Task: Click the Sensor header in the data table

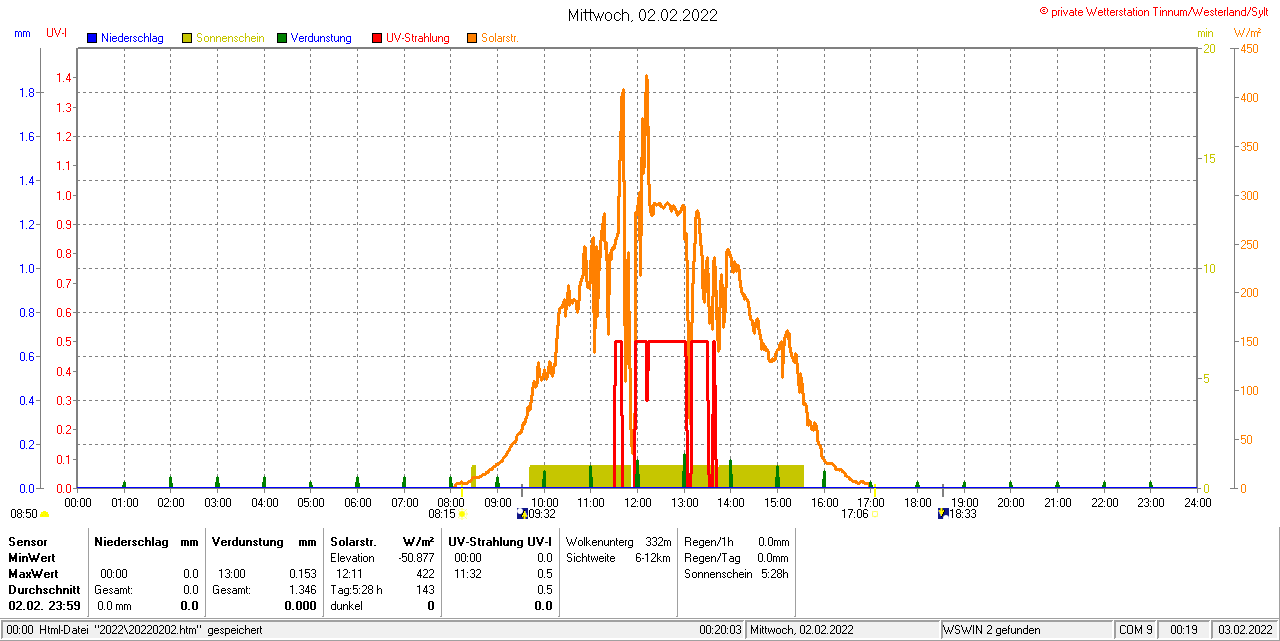Action: pos(27,541)
